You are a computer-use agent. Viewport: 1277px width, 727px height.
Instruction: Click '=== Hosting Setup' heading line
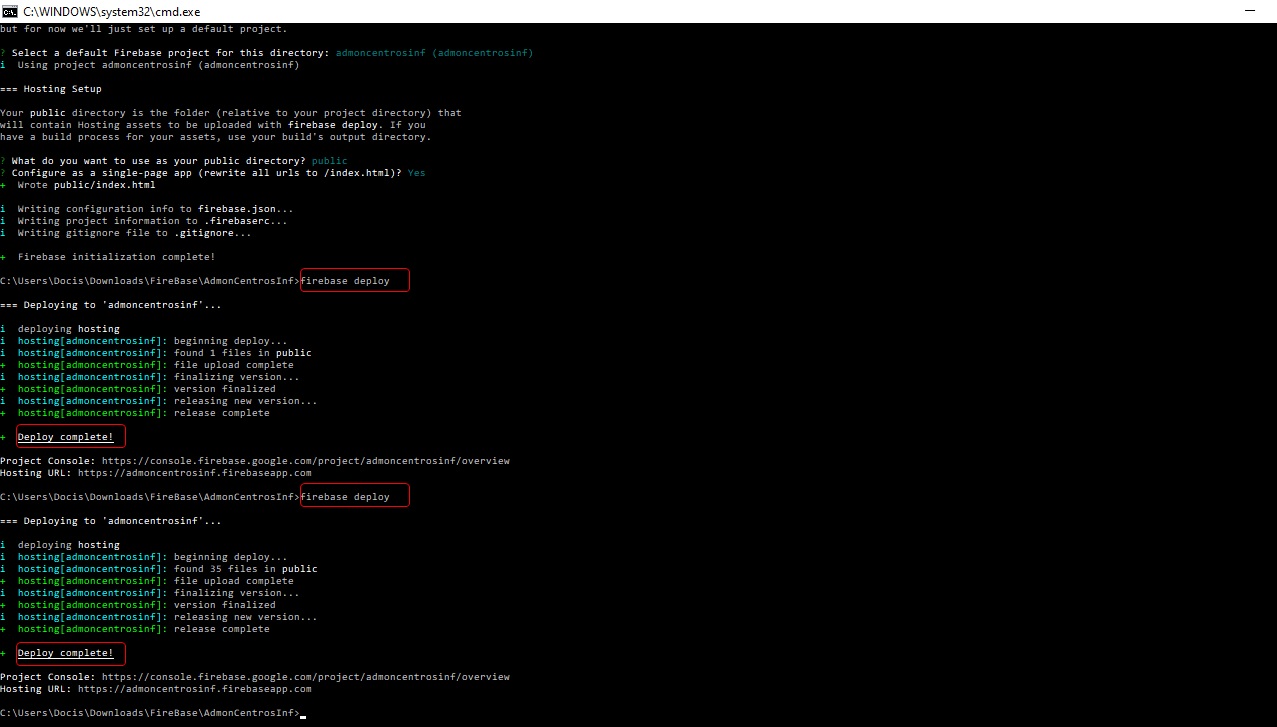[x=50, y=89]
